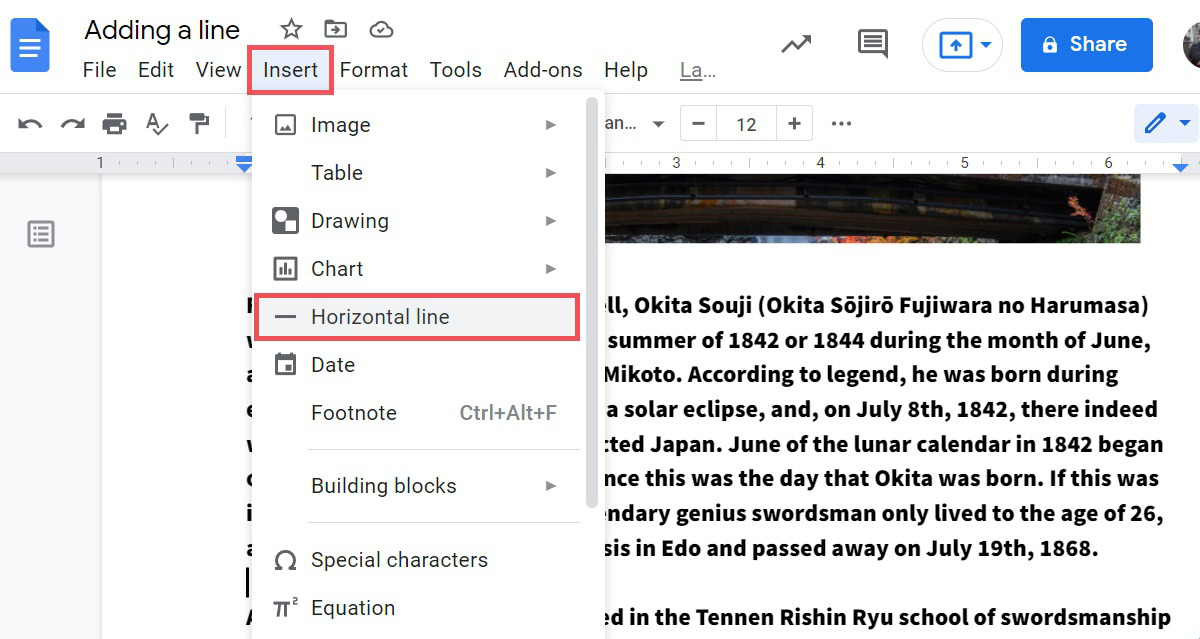The height and width of the screenshot is (639, 1200).
Task: Click the undo arrow icon
Action: 30,124
